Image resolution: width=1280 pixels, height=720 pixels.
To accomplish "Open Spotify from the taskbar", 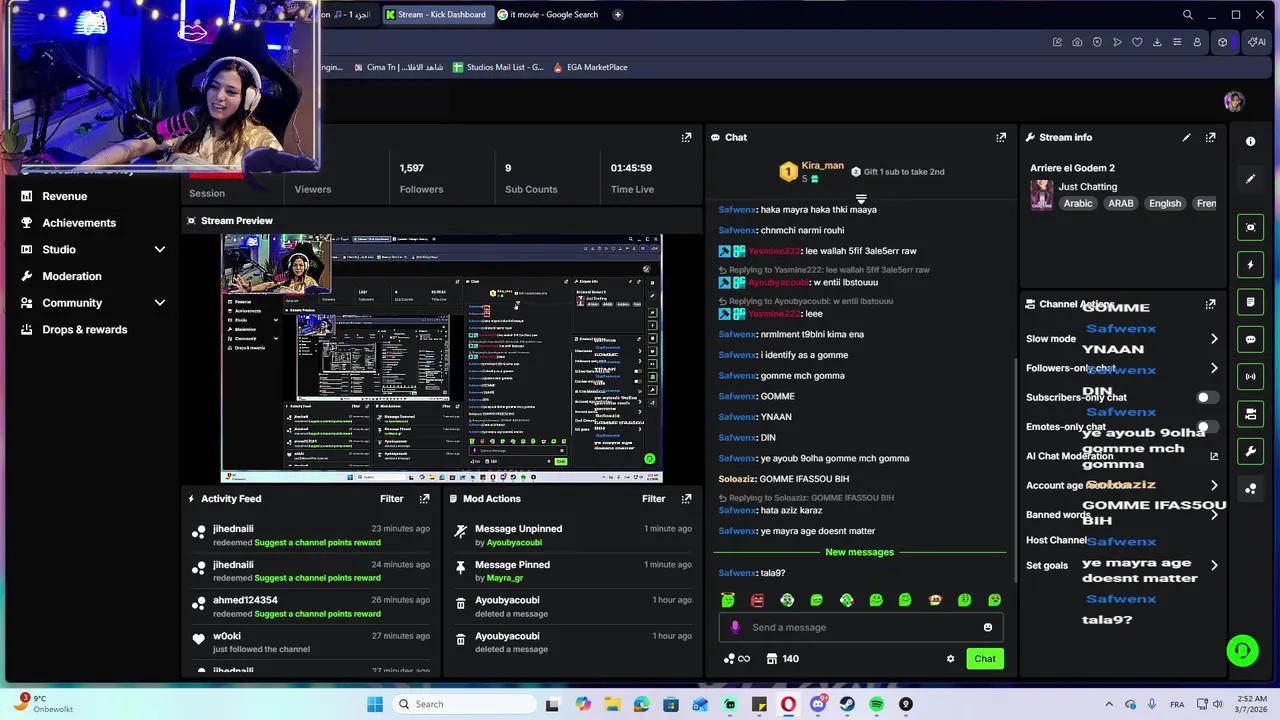I will [x=876, y=704].
